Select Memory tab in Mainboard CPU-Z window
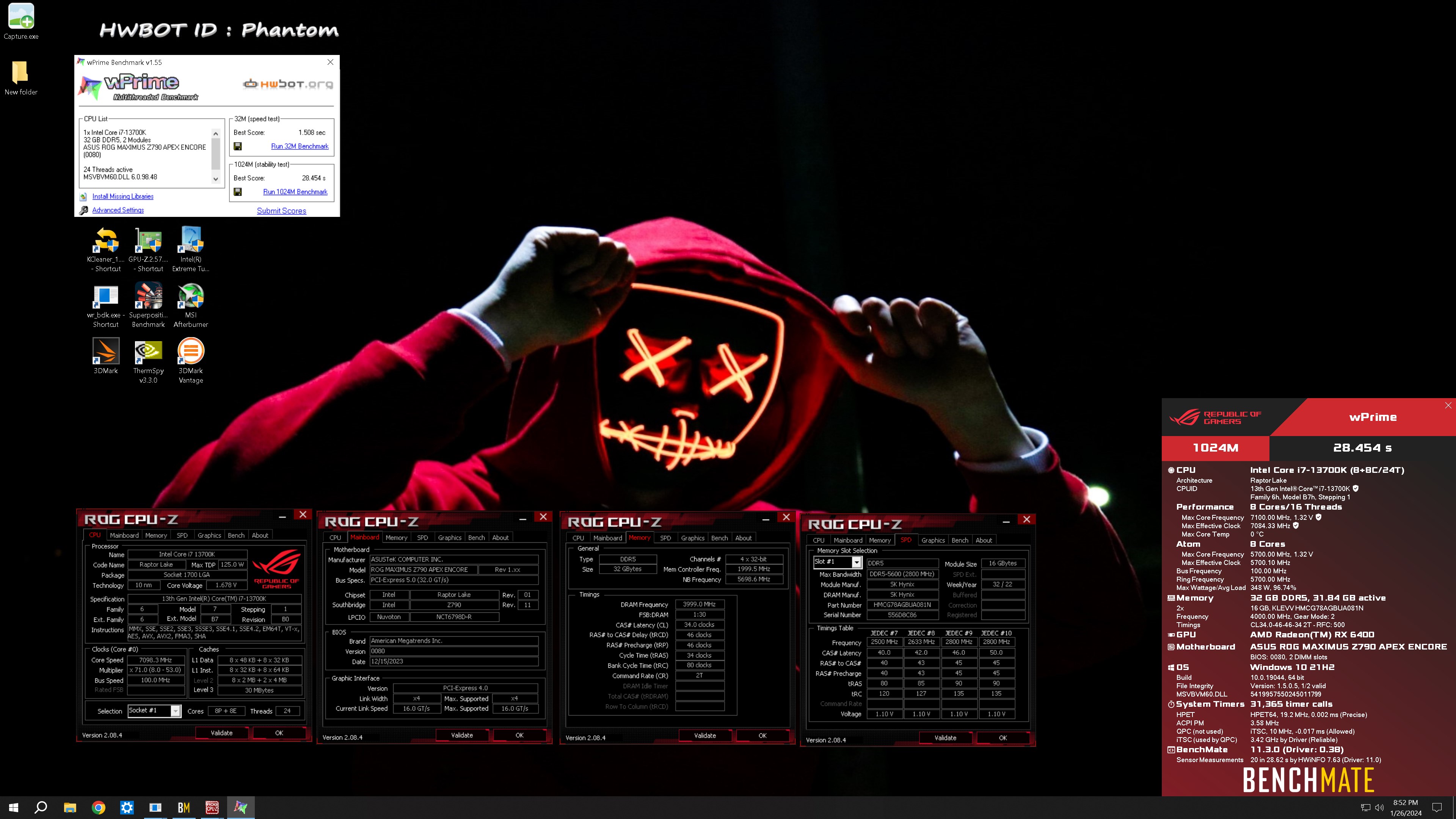The image size is (1456, 819). (x=396, y=538)
